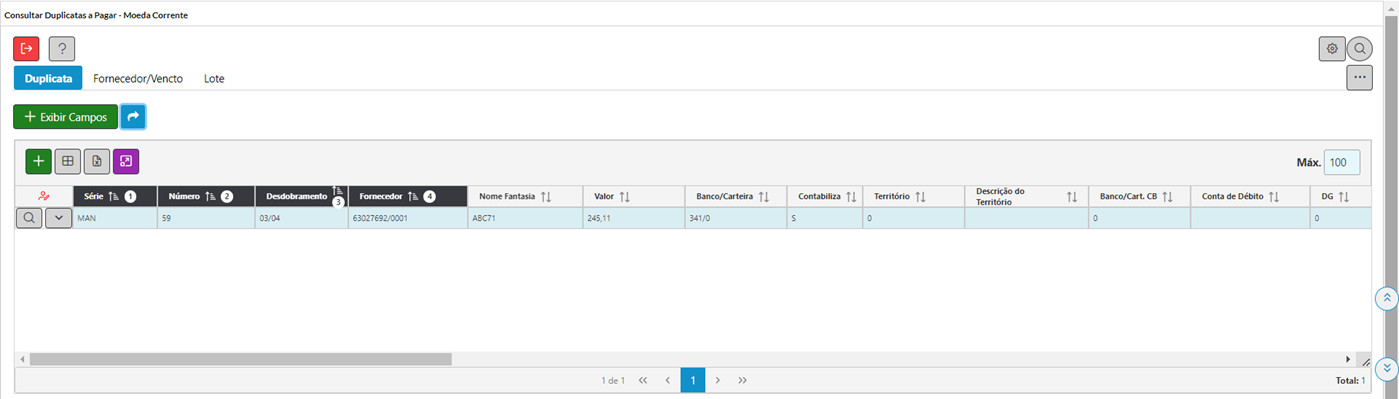Viewport: 1399px width, 399px height.
Task: Select the Duplicata tab
Action: [x=48, y=78]
